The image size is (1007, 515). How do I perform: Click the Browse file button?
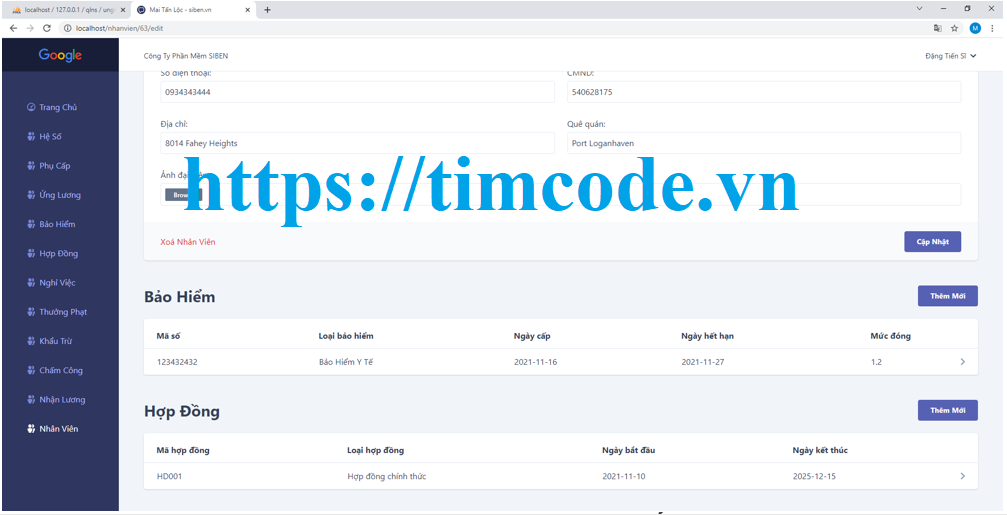(x=183, y=195)
